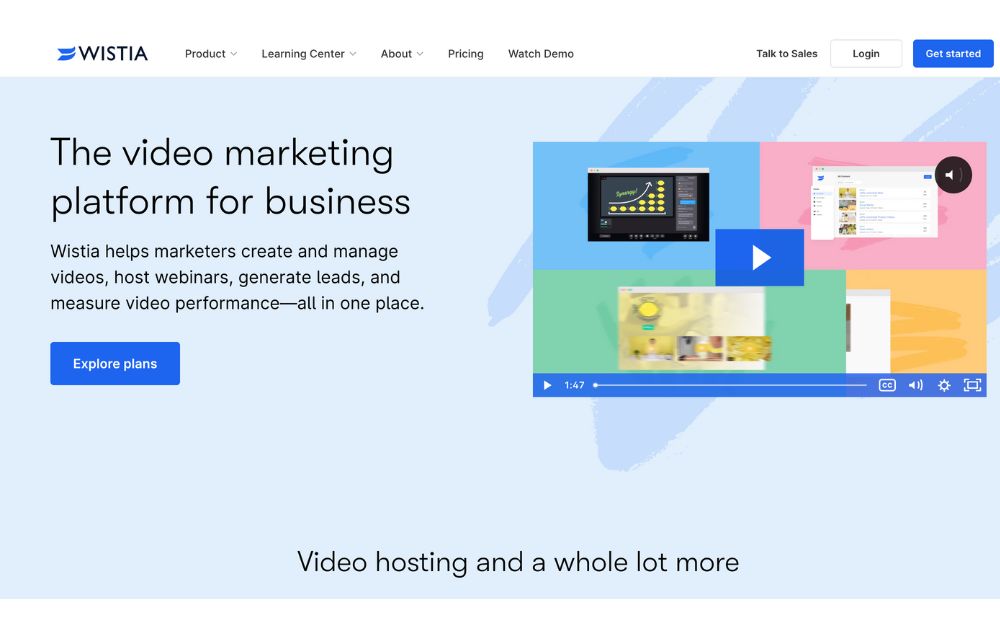Expand the About dropdown menu
The image size is (1000, 630).
[x=402, y=54]
